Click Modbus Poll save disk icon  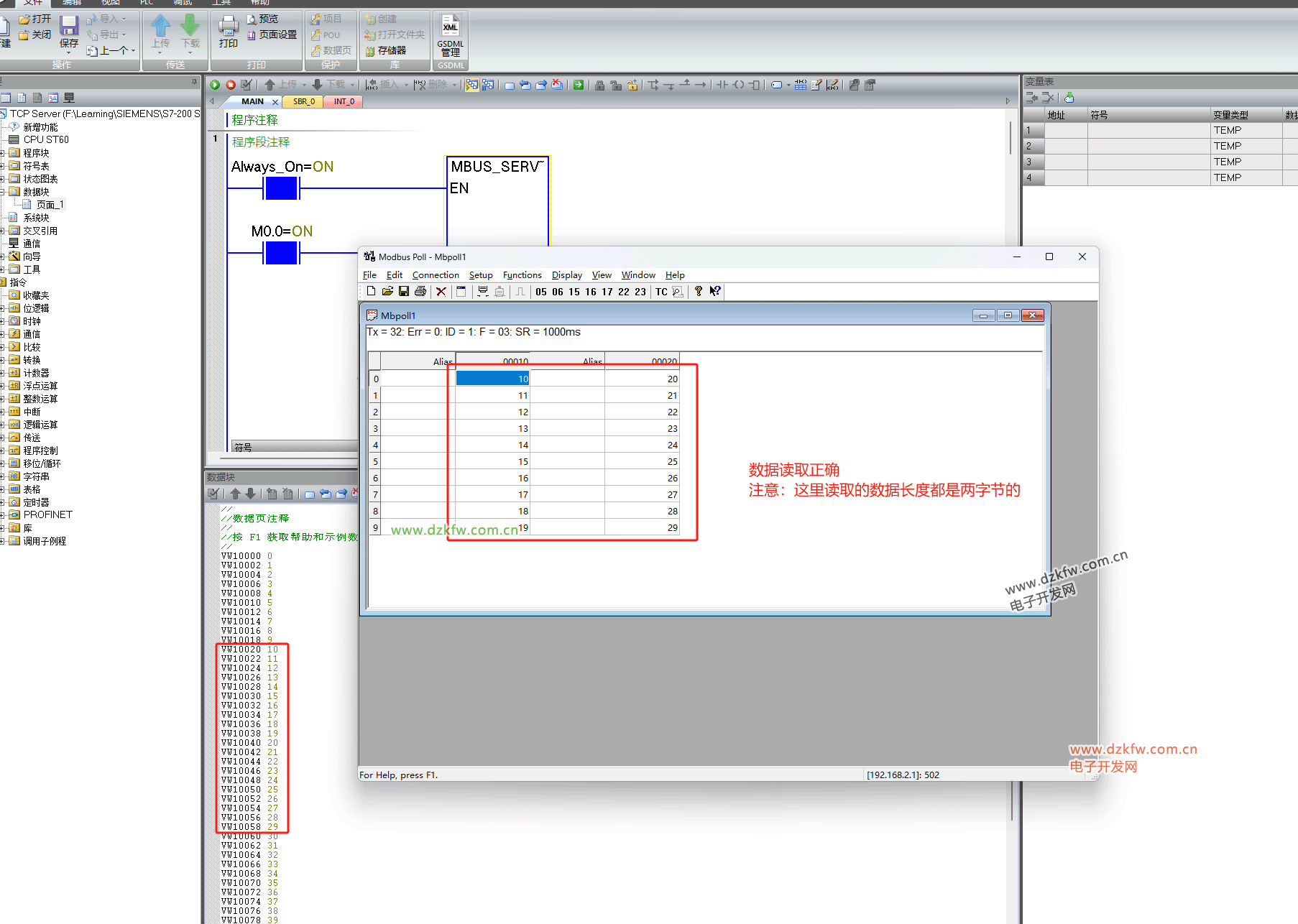pos(404,292)
